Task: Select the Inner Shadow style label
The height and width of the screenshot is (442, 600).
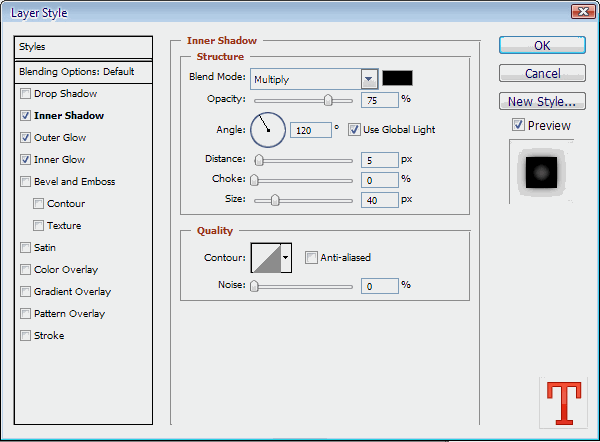Action: coord(69,116)
